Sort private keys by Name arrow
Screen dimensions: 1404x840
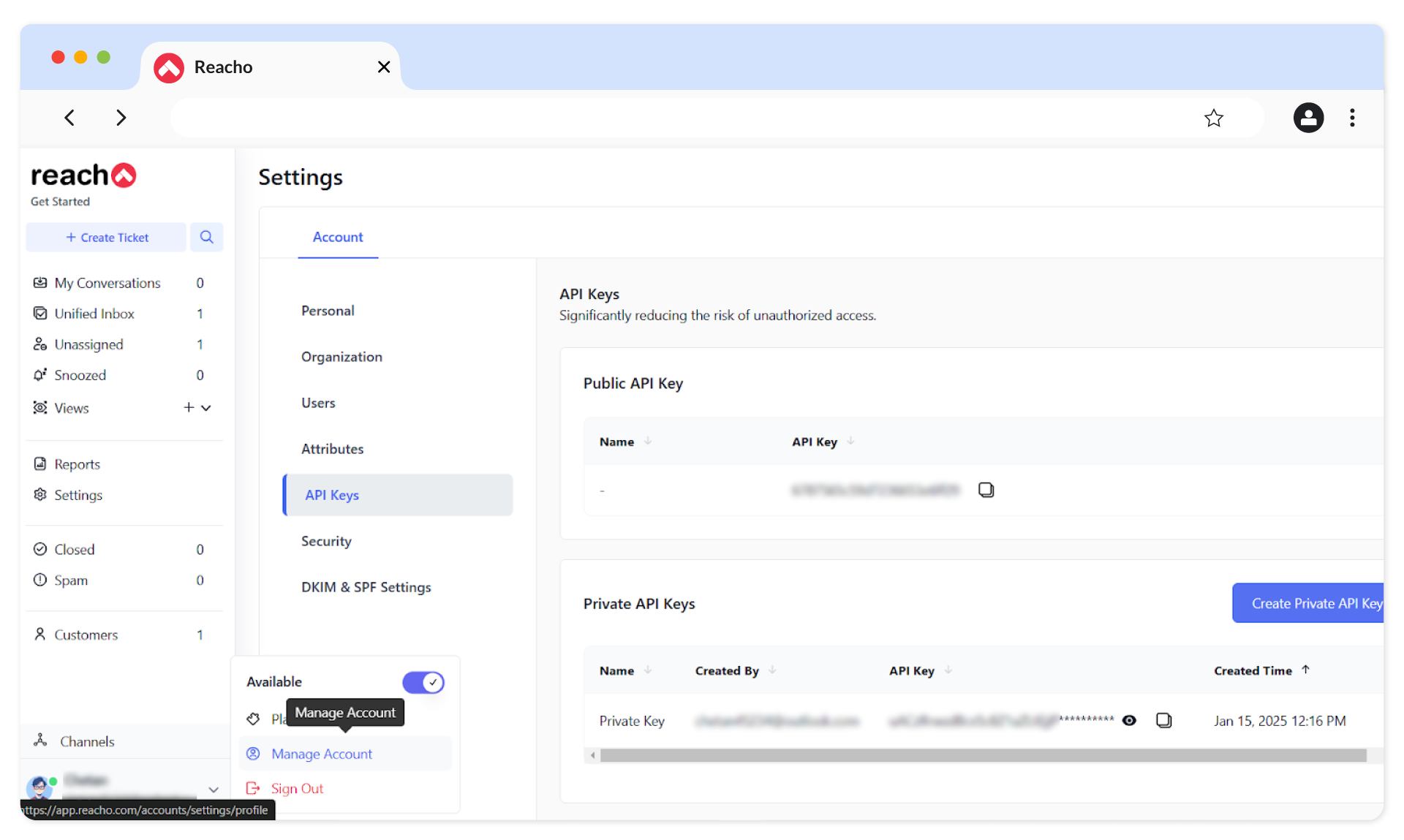(x=648, y=670)
